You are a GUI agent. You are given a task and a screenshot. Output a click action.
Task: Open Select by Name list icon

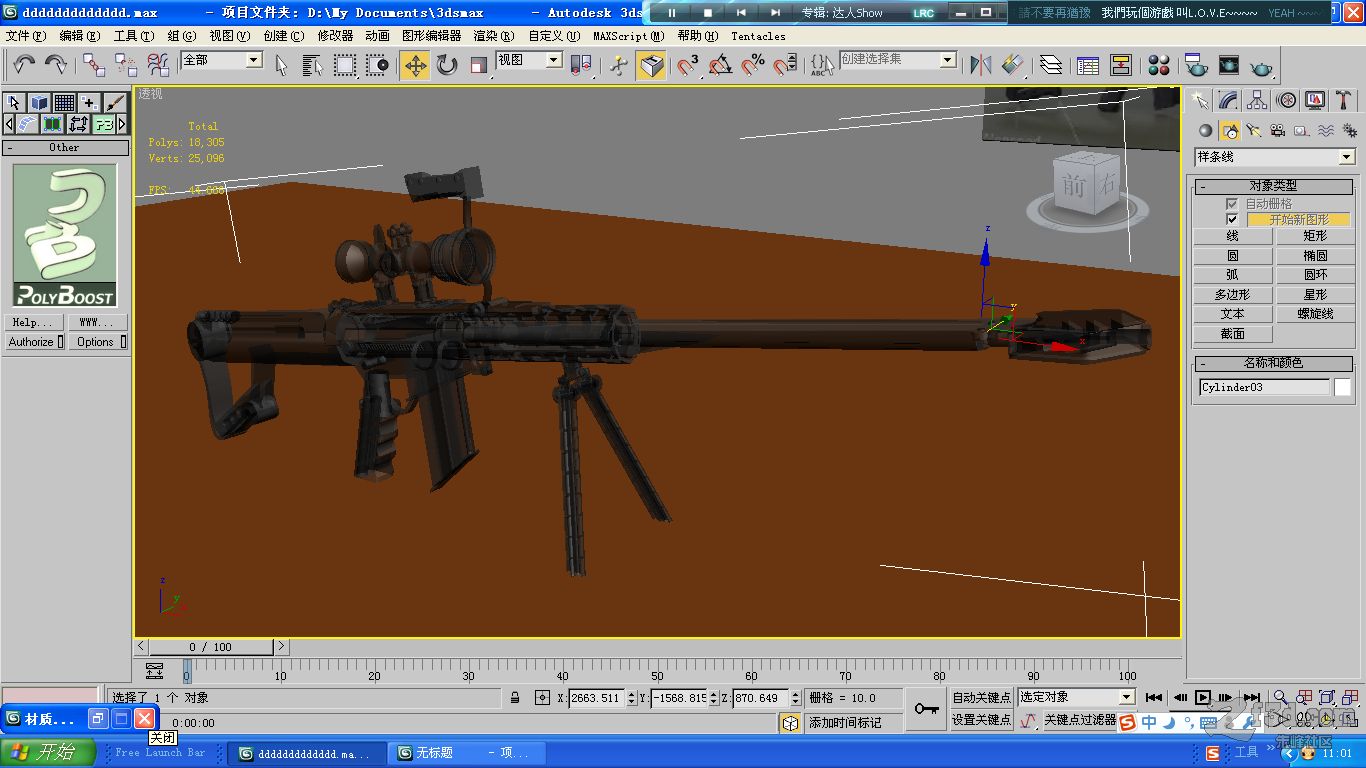pyautogui.click(x=313, y=65)
